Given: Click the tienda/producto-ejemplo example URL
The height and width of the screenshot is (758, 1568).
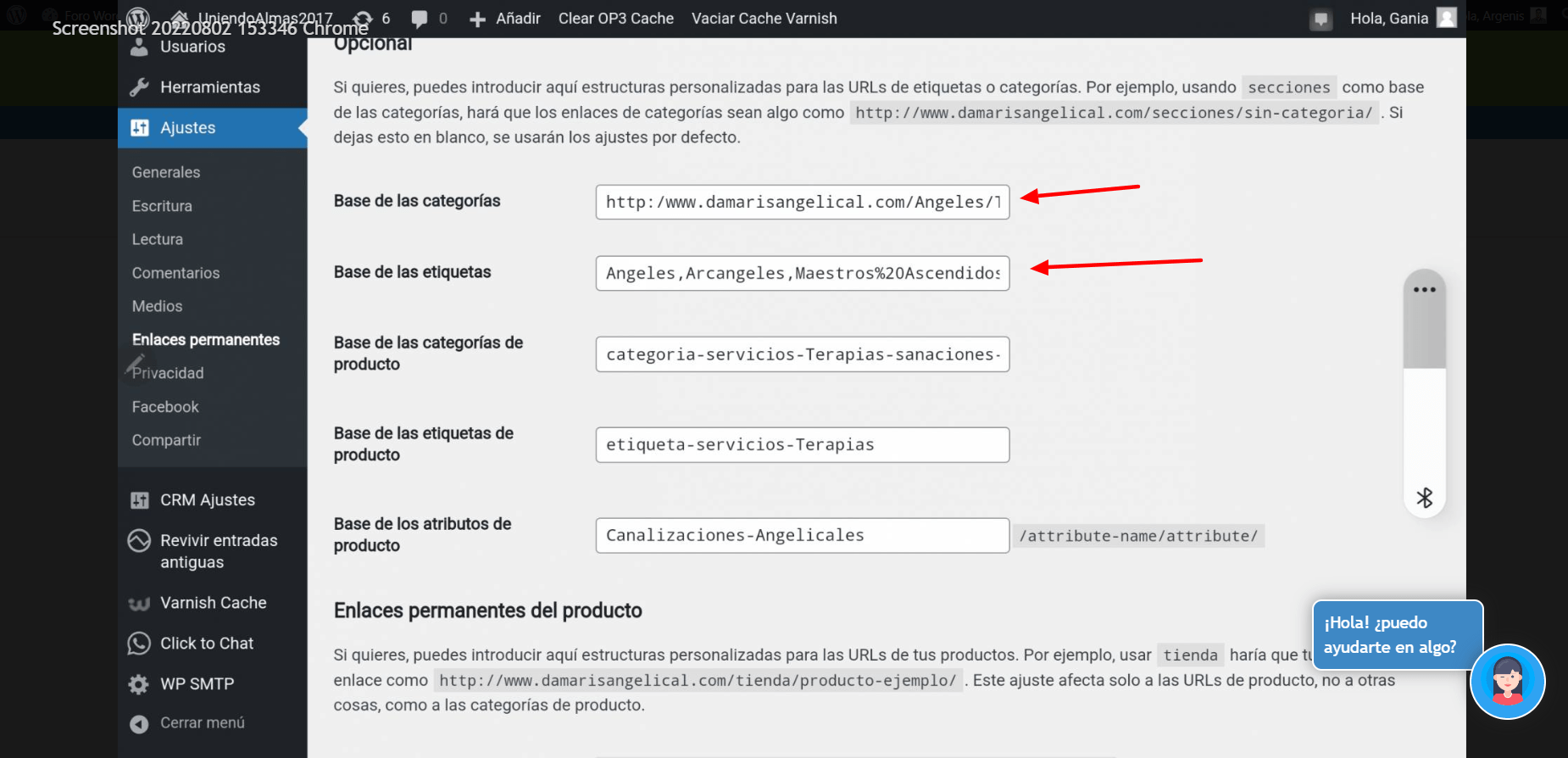Looking at the screenshot, I should click(x=698, y=680).
